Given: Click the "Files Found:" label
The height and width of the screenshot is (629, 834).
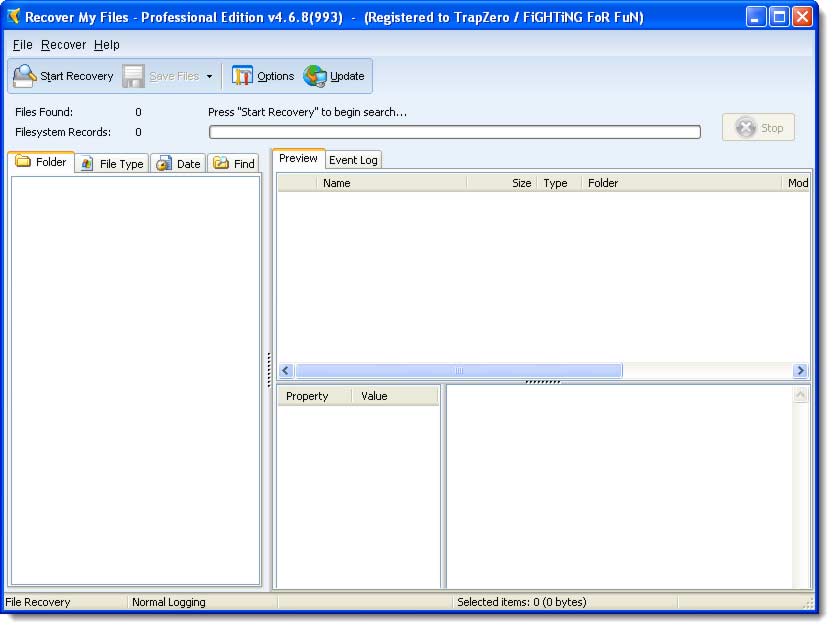Looking at the screenshot, I should [44, 112].
